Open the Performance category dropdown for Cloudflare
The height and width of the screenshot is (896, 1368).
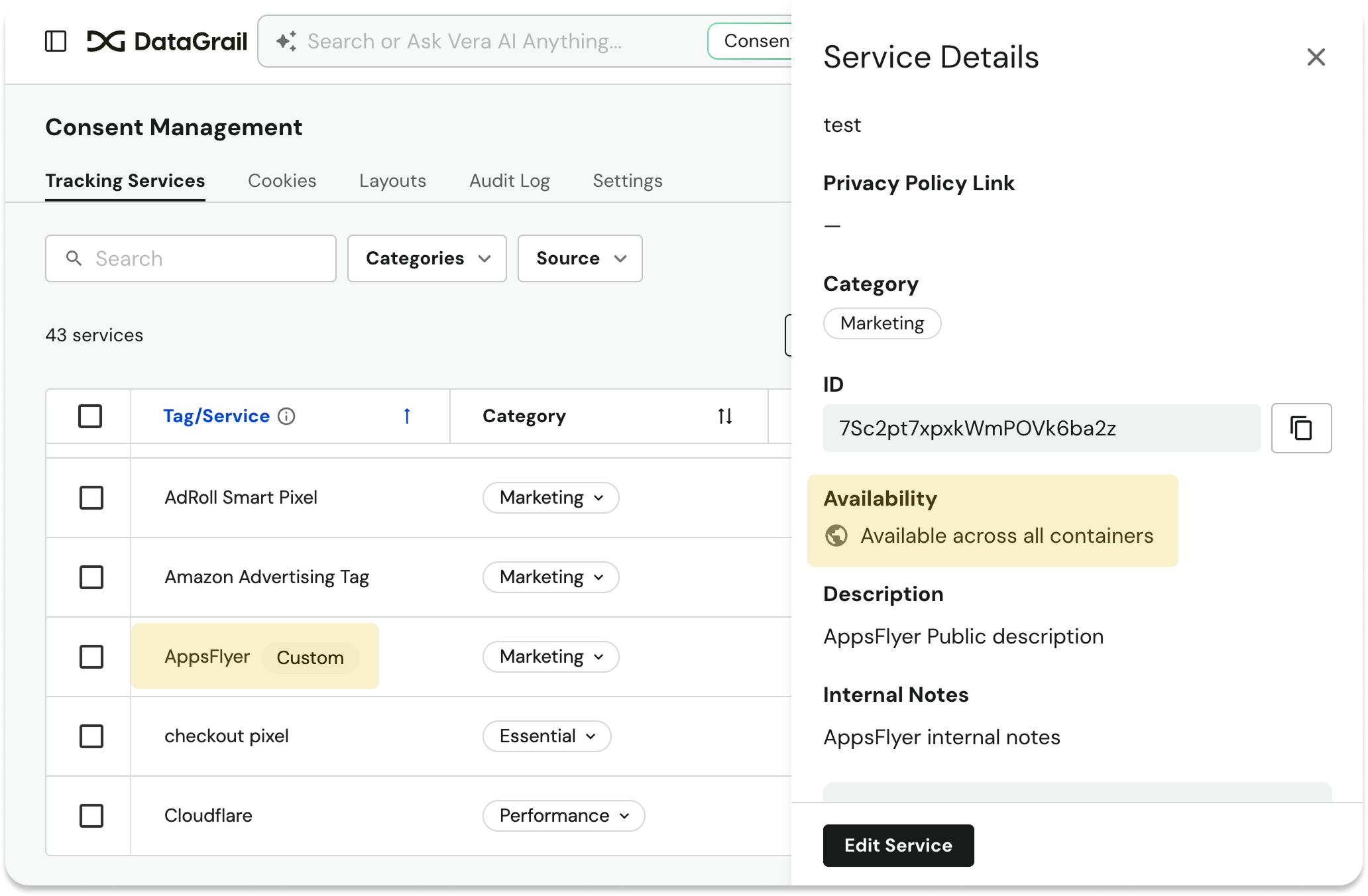(x=563, y=816)
